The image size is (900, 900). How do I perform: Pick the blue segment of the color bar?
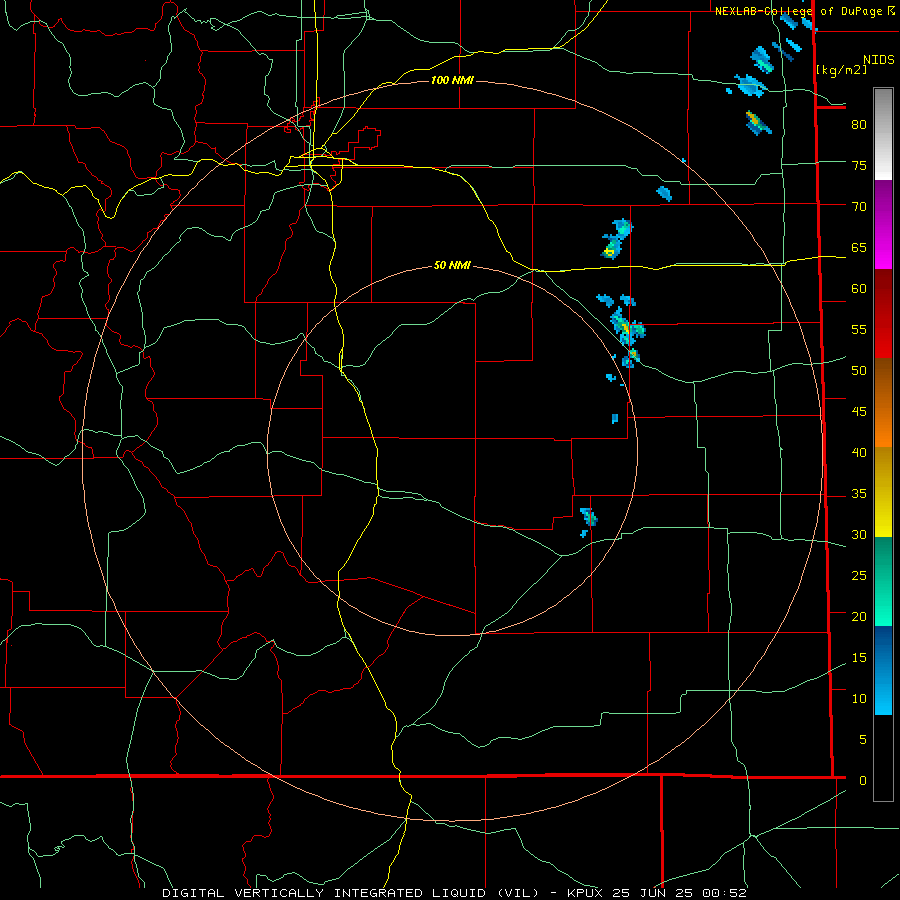pos(883,670)
